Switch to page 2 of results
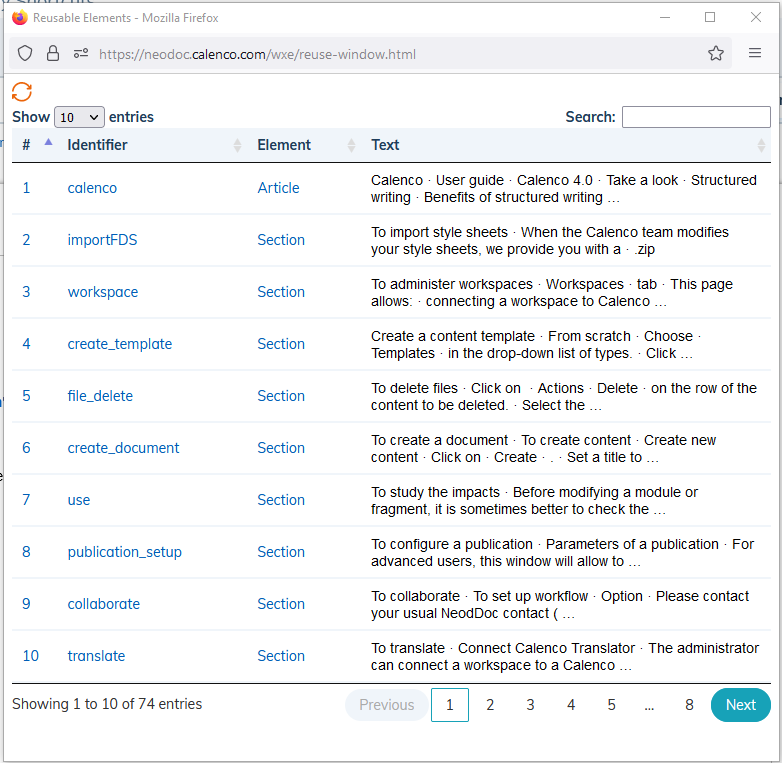This screenshot has height=763, width=782. pyautogui.click(x=490, y=705)
